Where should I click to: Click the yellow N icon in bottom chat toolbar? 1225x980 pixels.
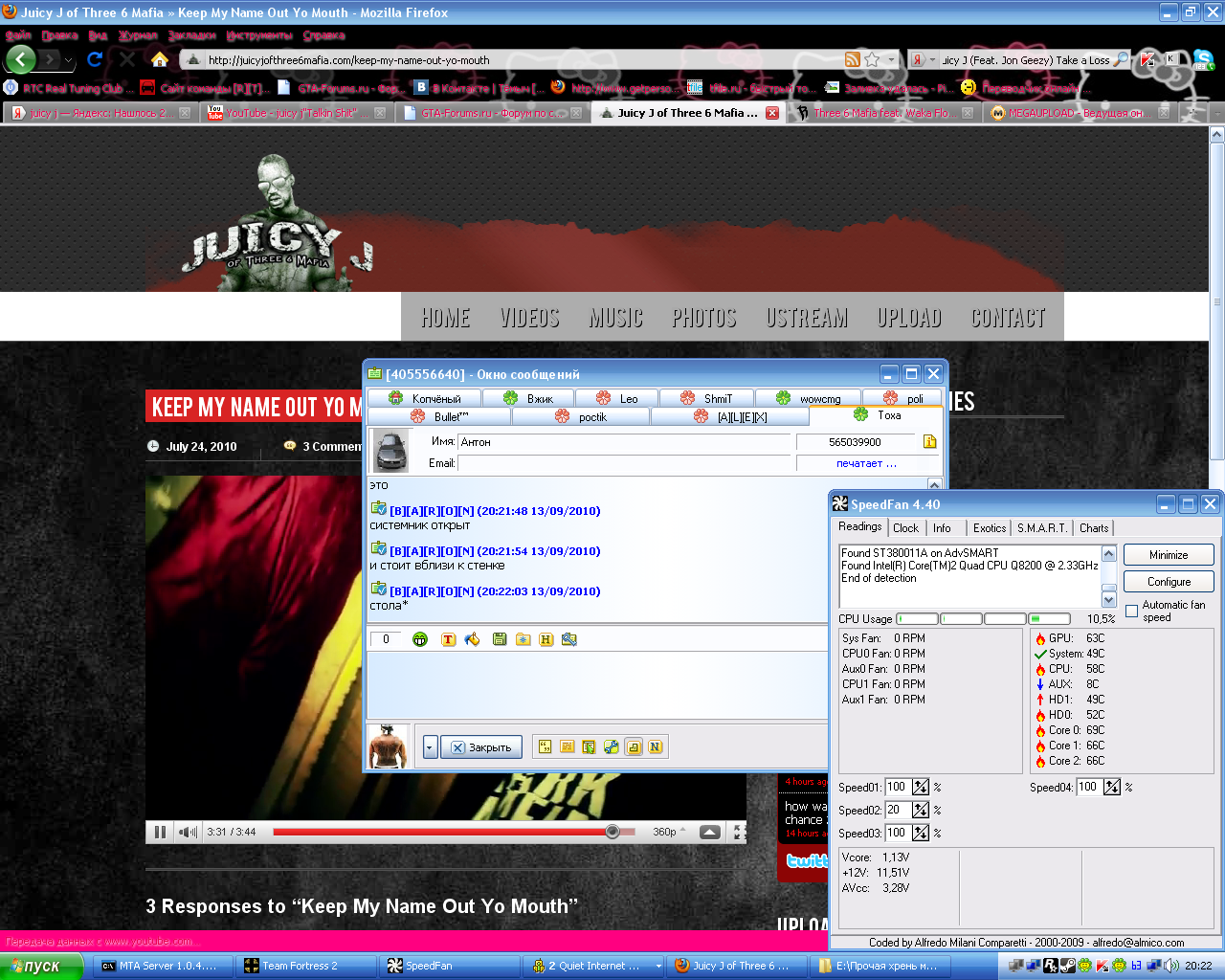click(656, 746)
